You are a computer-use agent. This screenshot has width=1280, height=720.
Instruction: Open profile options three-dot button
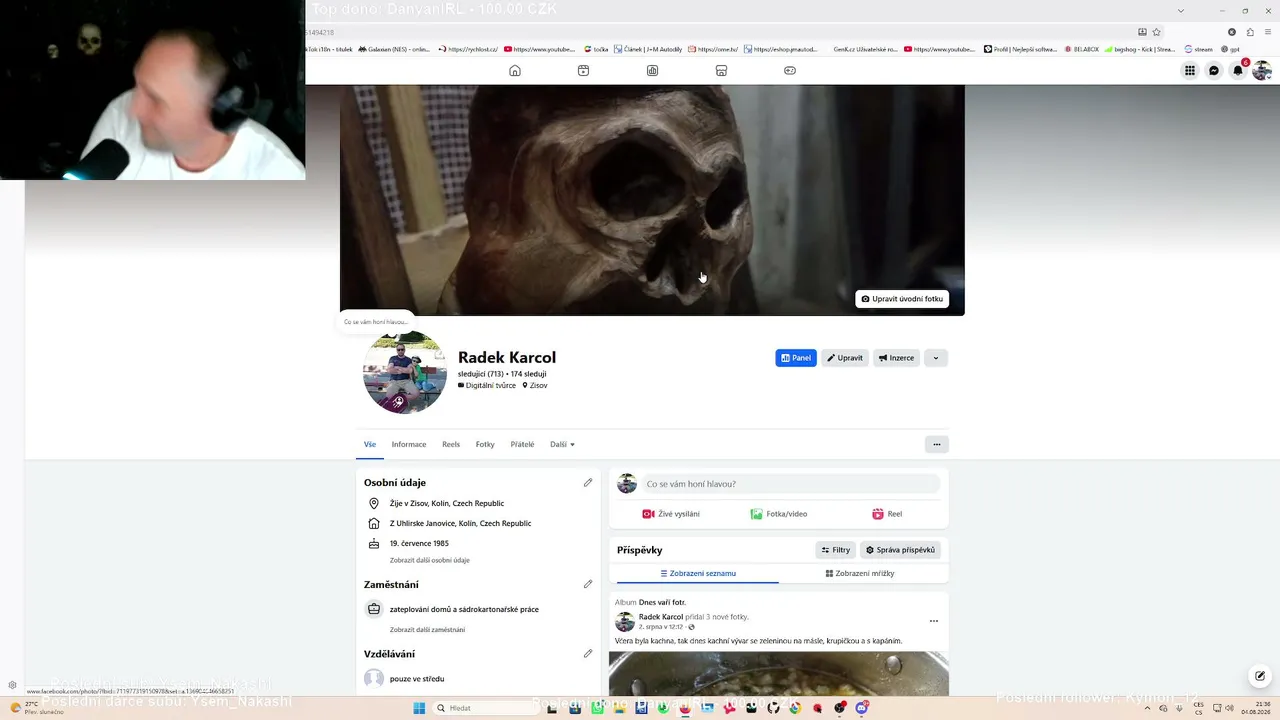(937, 444)
